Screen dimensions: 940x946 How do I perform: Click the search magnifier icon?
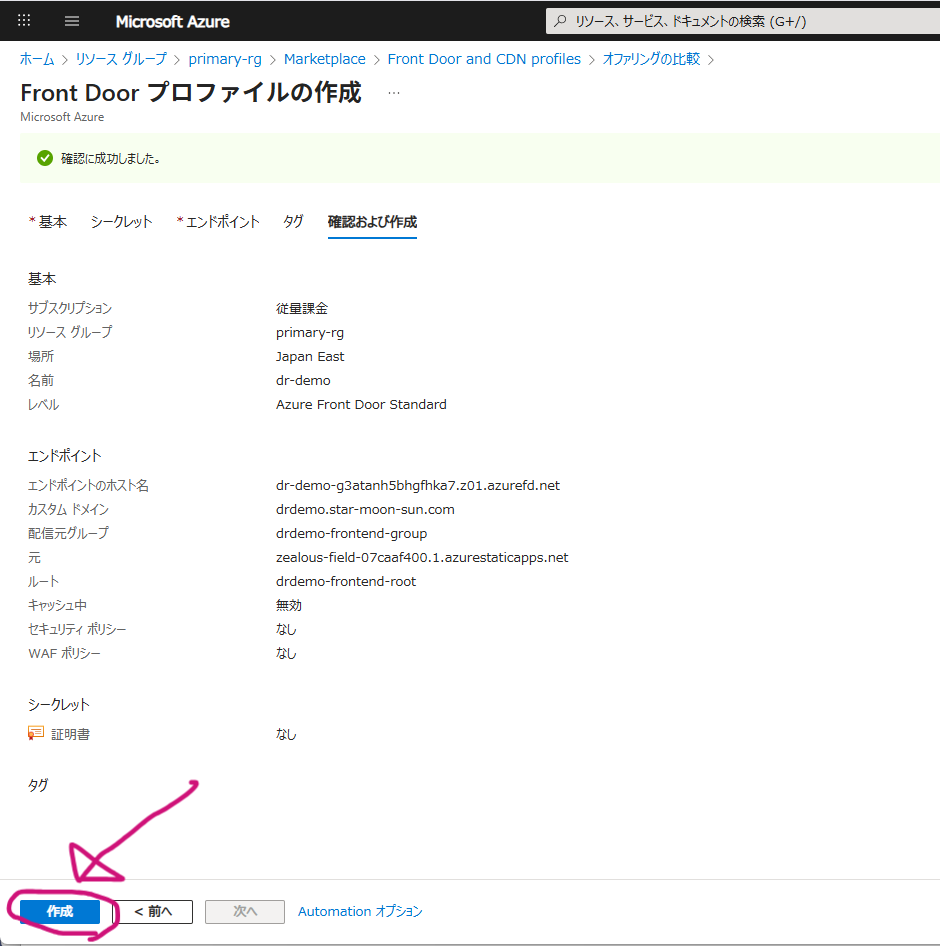[560, 21]
